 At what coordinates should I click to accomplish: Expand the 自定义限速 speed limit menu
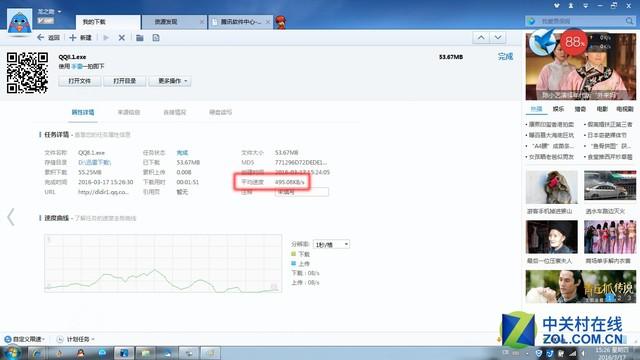(25, 339)
